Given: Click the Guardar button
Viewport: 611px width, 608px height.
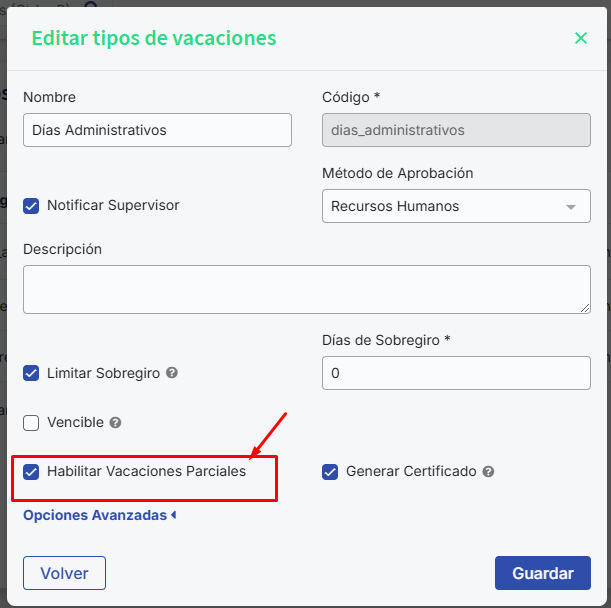Looking at the screenshot, I should (543, 573).
